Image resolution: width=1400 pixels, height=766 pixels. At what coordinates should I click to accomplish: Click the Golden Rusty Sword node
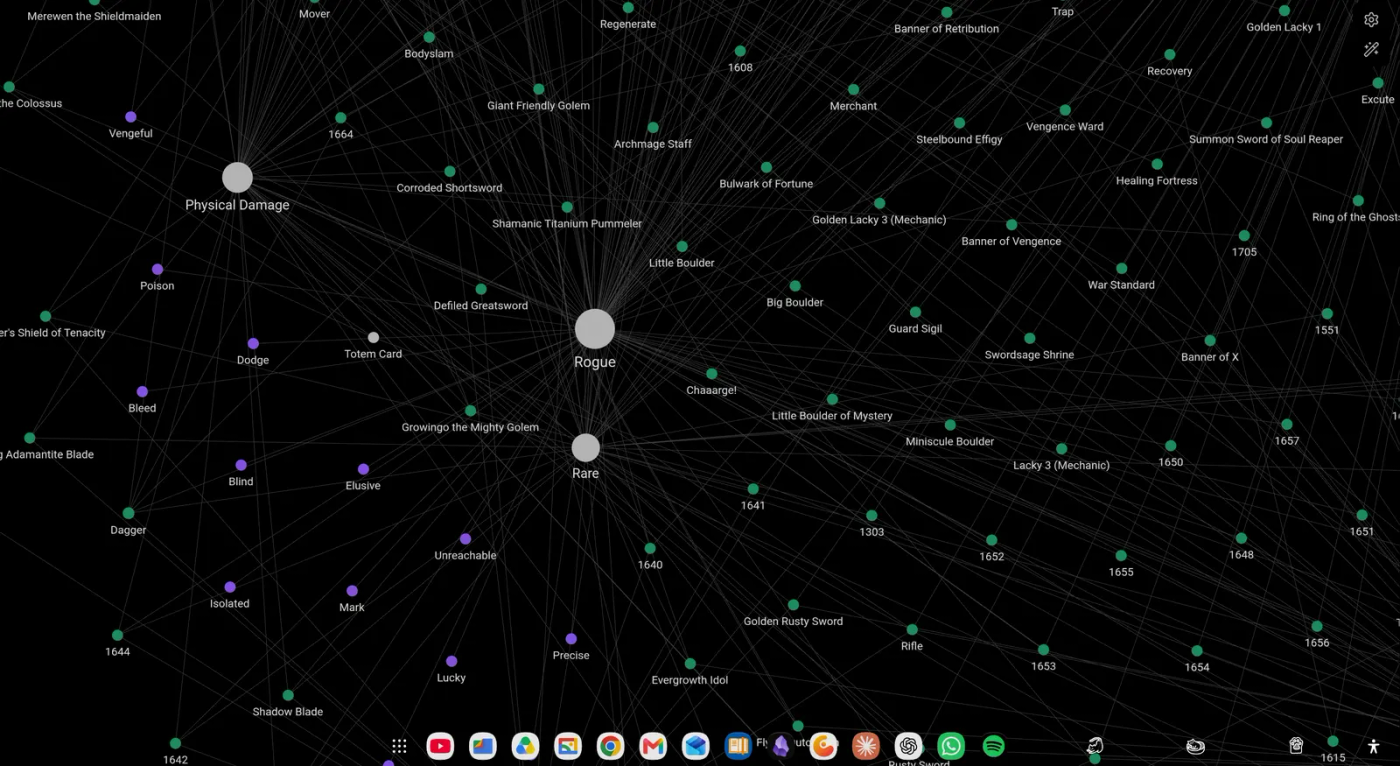(793, 605)
